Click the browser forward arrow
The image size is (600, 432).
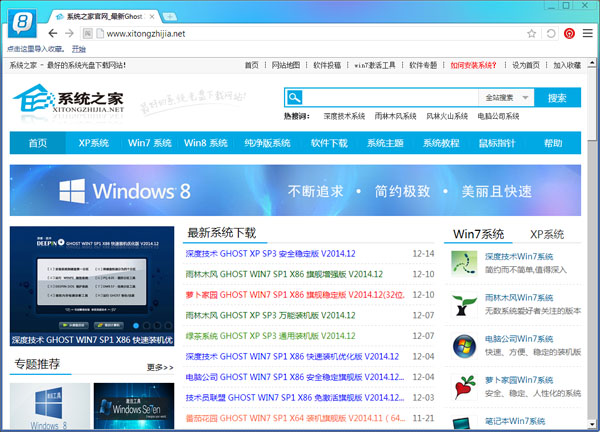(x=69, y=34)
